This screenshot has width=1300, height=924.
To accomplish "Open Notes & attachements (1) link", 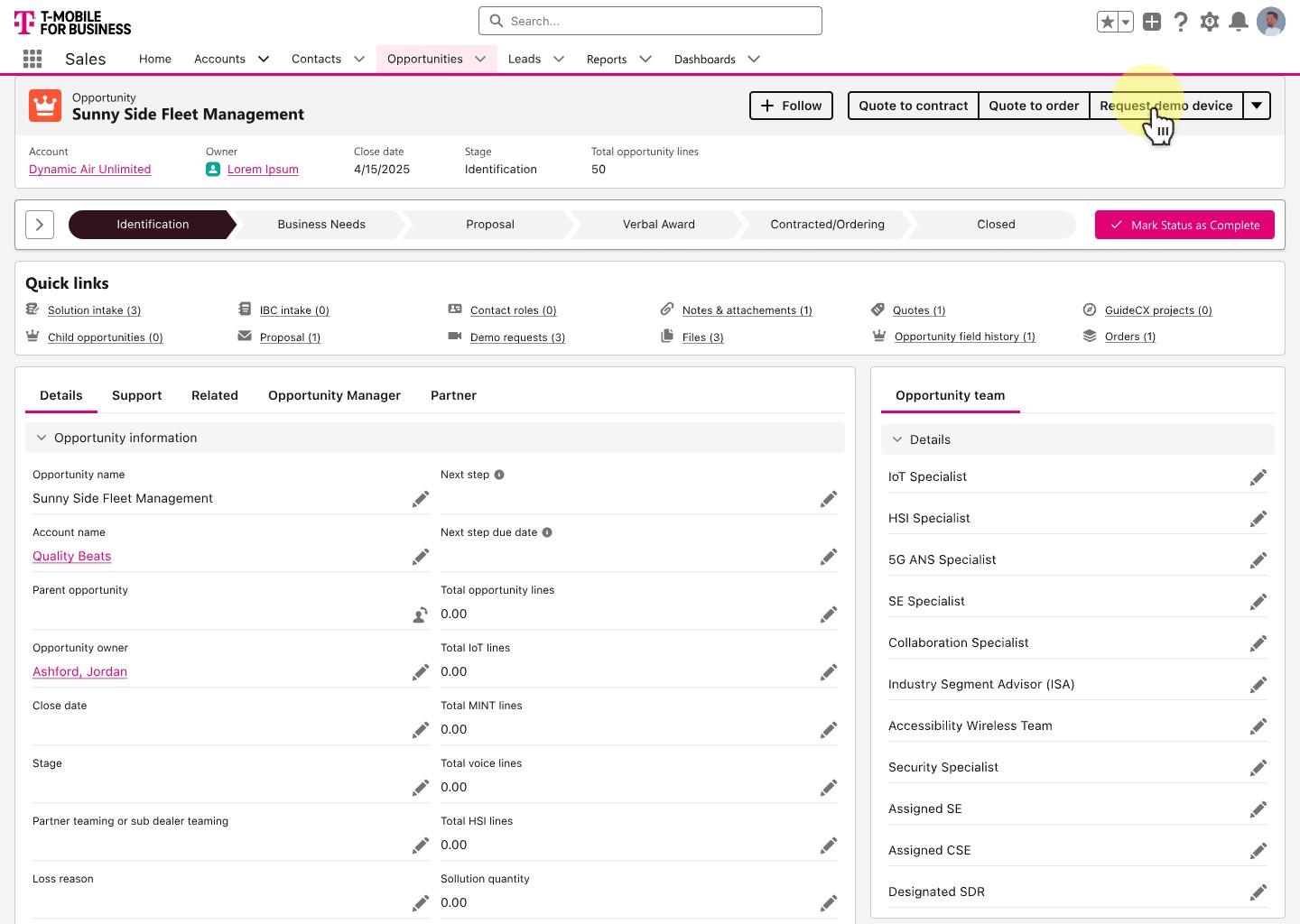I will click(747, 310).
